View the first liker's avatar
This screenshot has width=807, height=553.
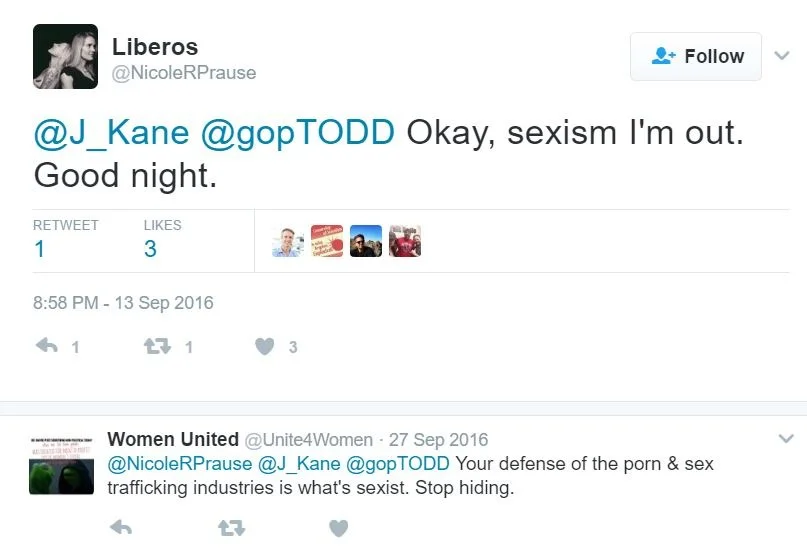(x=287, y=241)
